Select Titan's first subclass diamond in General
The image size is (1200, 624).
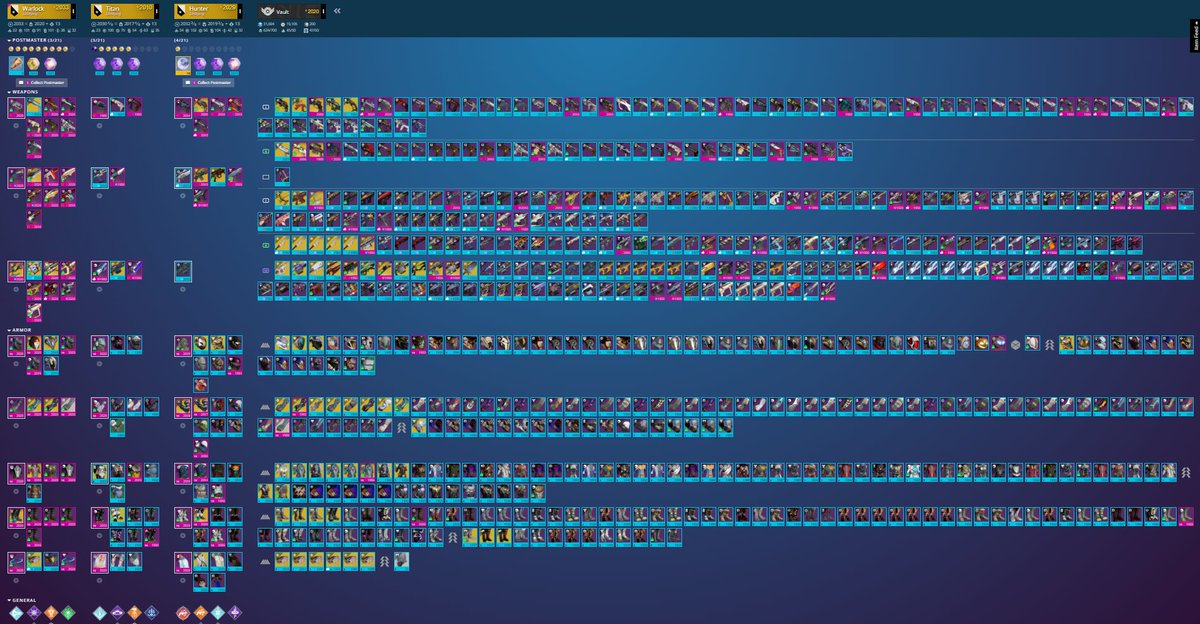coord(99,613)
